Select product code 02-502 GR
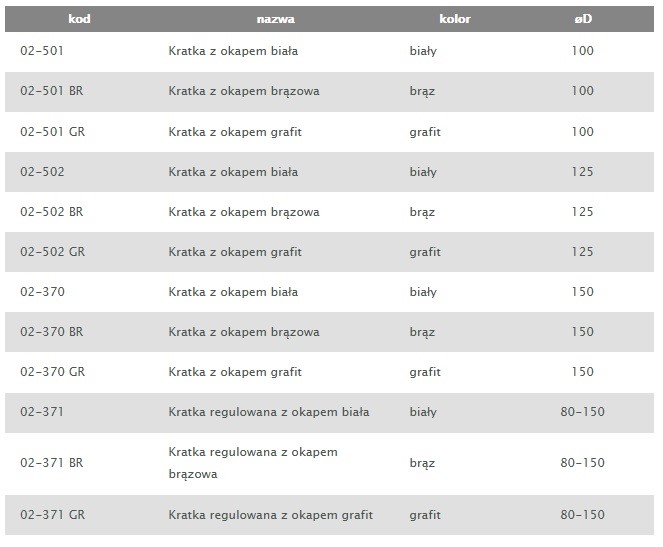Image resolution: width=663 pixels, height=547 pixels. (x=52, y=252)
